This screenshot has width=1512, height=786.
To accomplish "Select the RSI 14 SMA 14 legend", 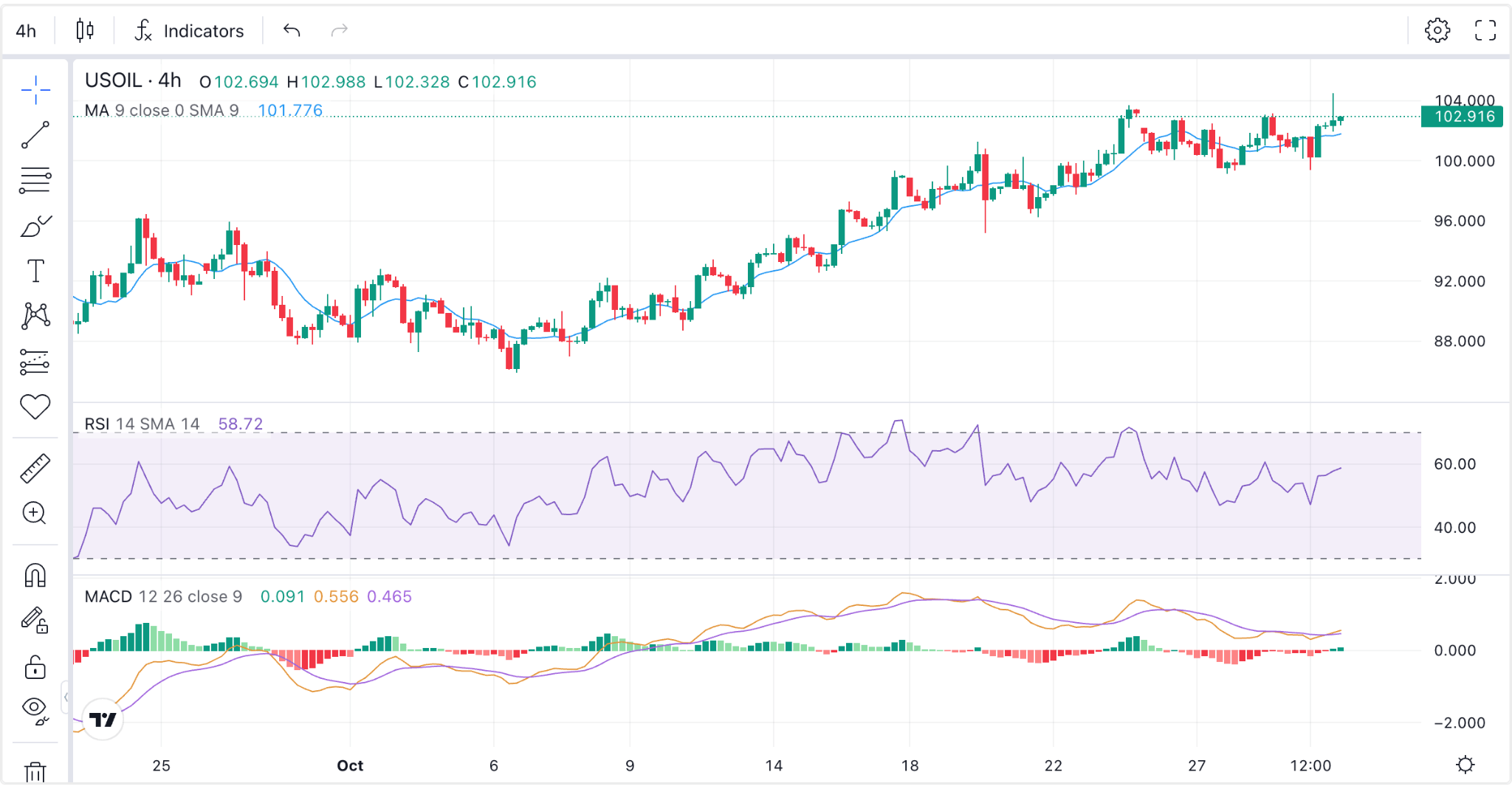I will tap(142, 424).
